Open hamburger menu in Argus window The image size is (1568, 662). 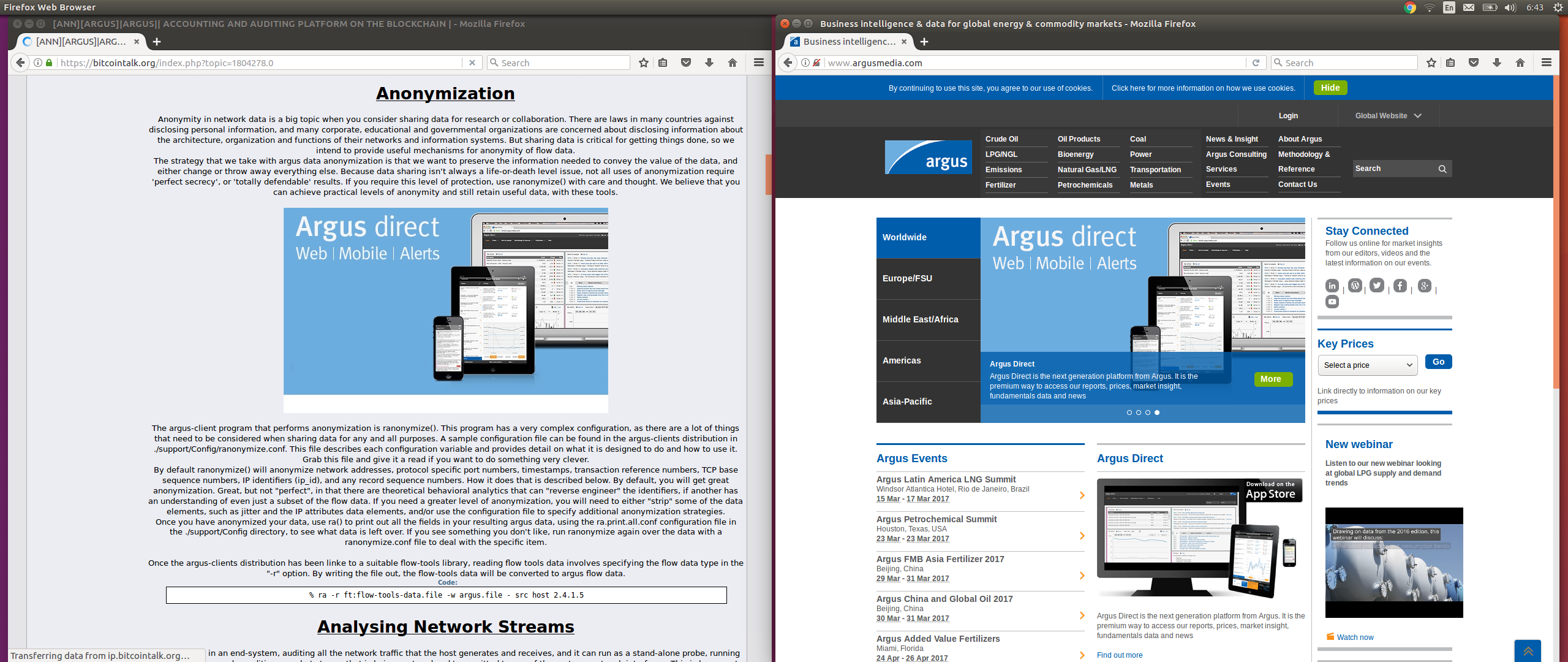[x=1547, y=63]
